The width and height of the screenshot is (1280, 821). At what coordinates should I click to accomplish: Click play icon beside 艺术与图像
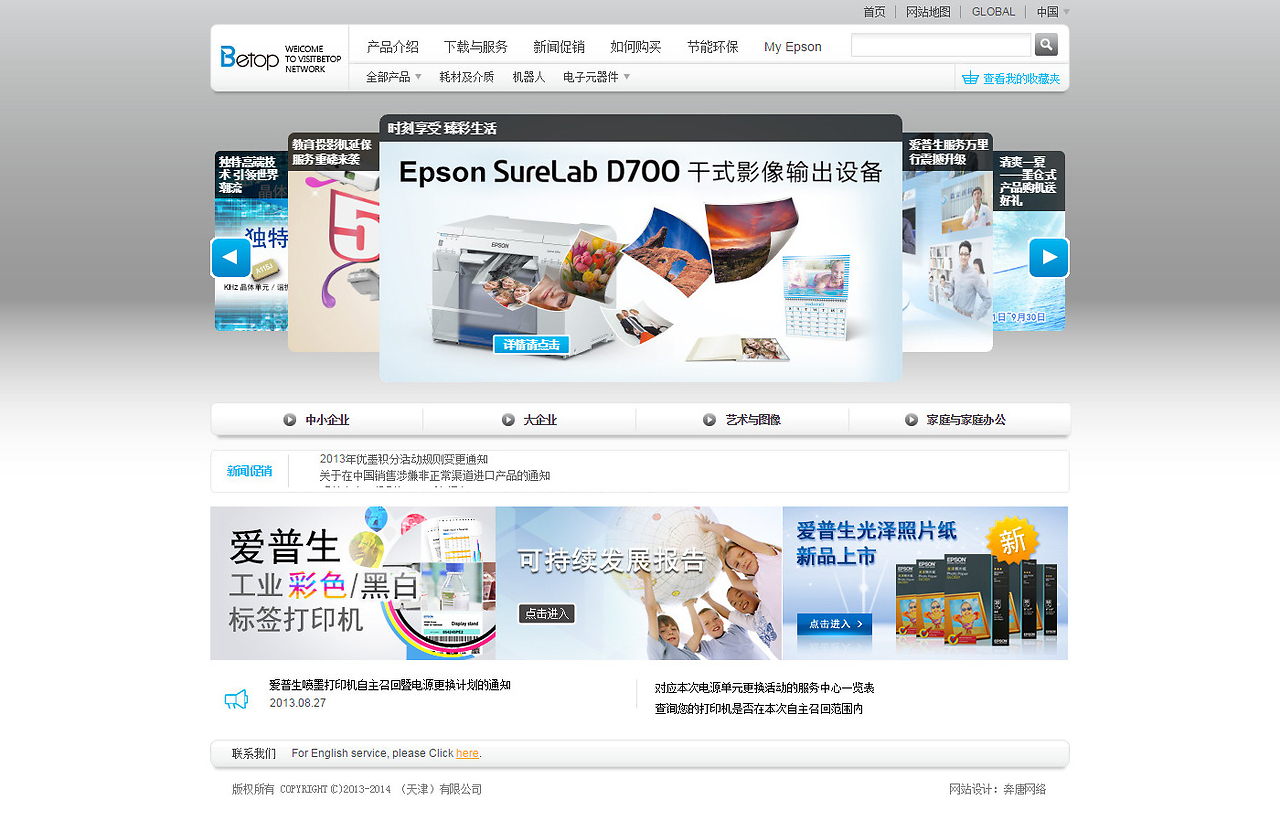pyautogui.click(x=709, y=420)
